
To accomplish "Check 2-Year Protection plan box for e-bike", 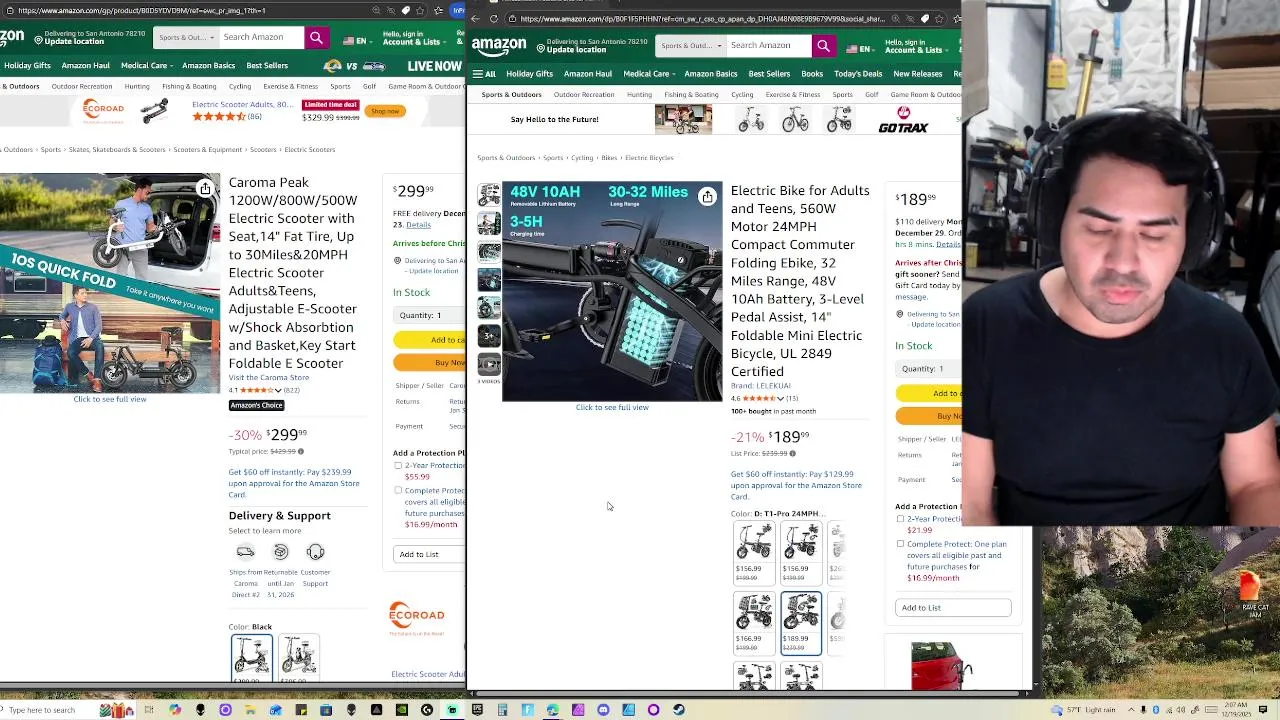I will coord(900,519).
